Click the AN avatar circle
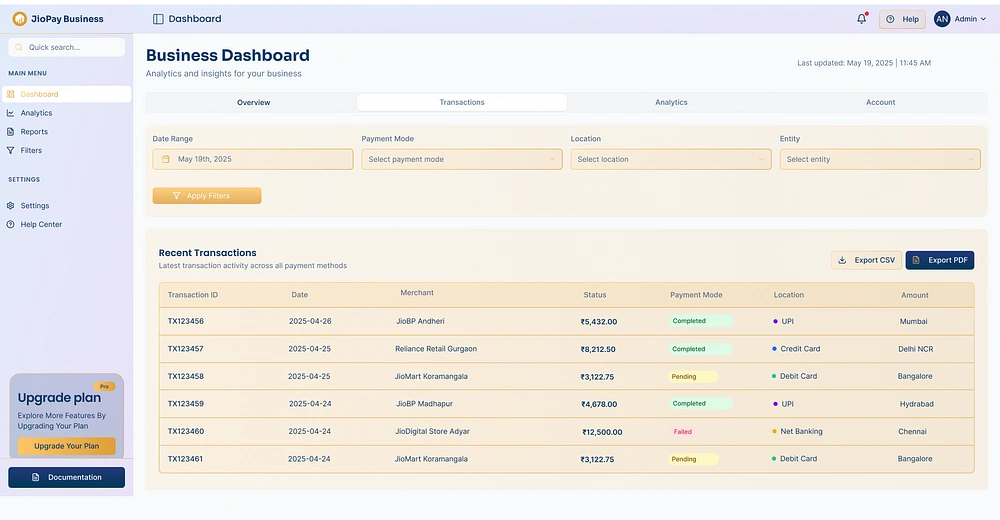1000x520 pixels. tap(942, 19)
